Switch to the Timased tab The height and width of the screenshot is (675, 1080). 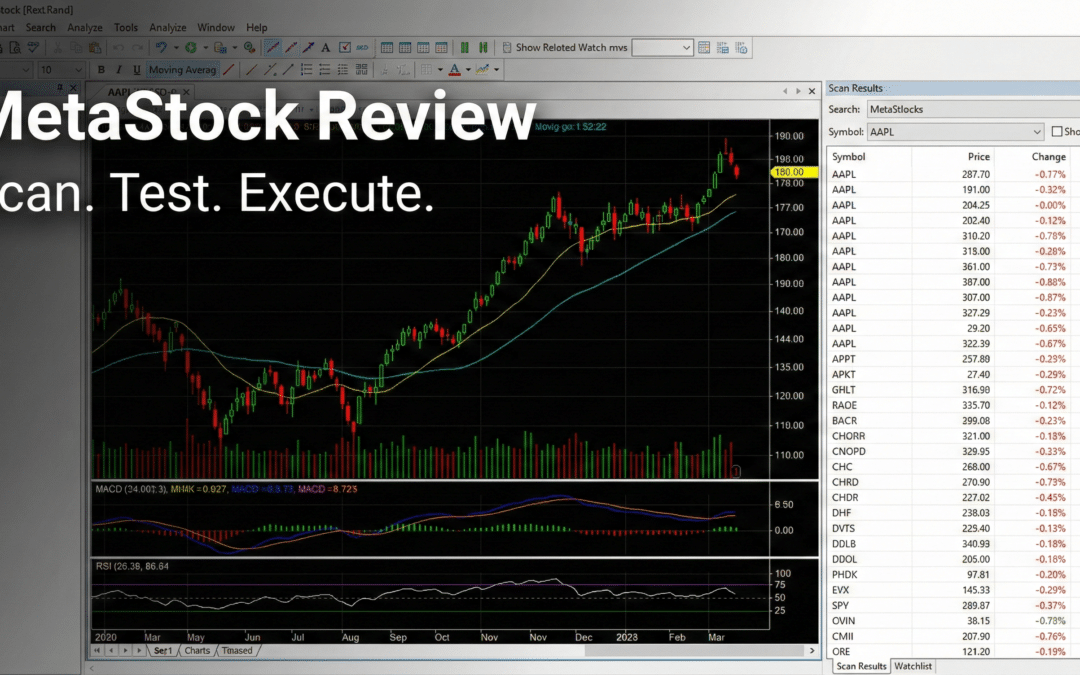237,650
